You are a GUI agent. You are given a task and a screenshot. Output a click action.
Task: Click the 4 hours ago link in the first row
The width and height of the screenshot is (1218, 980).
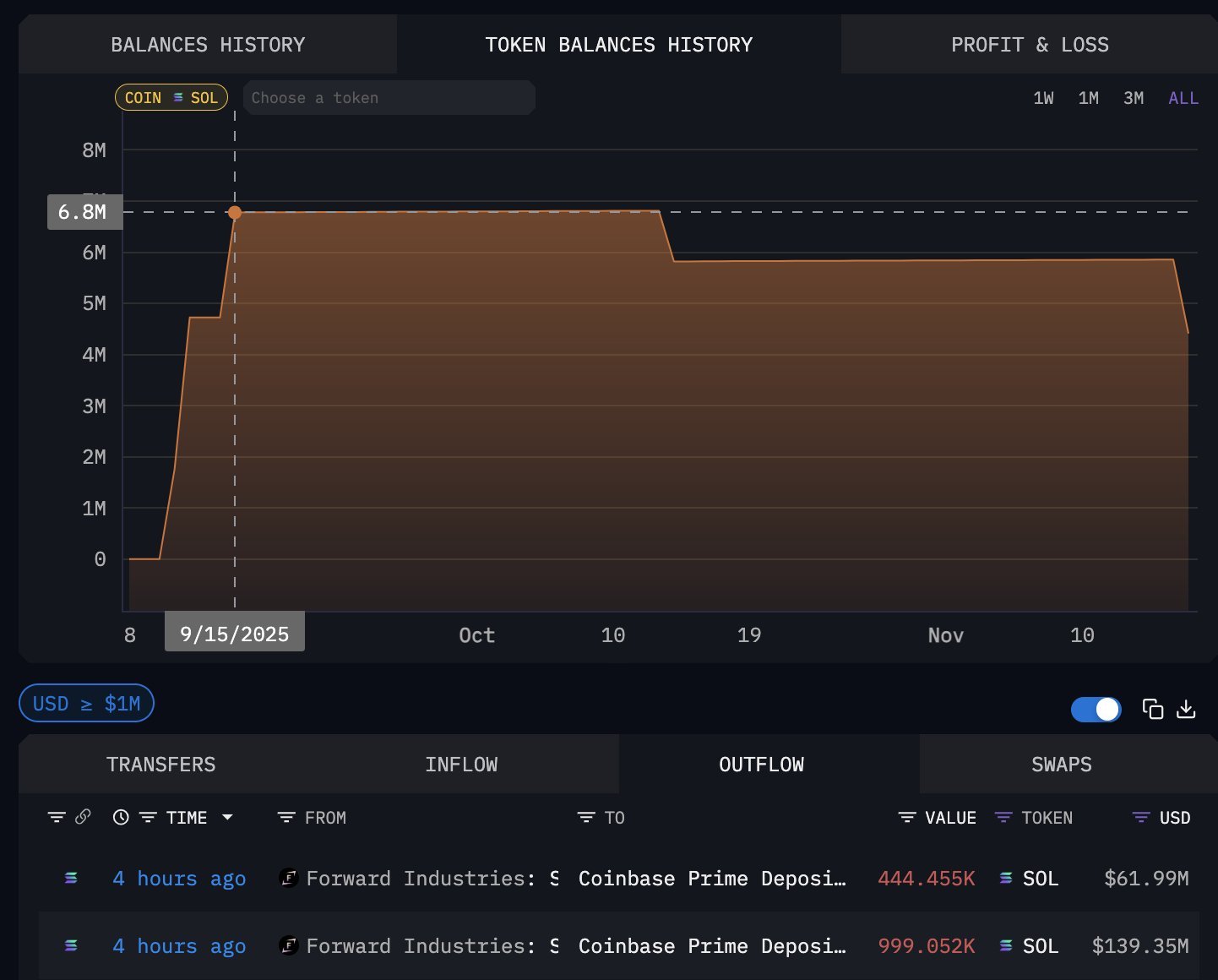click(x=179, y=879)
